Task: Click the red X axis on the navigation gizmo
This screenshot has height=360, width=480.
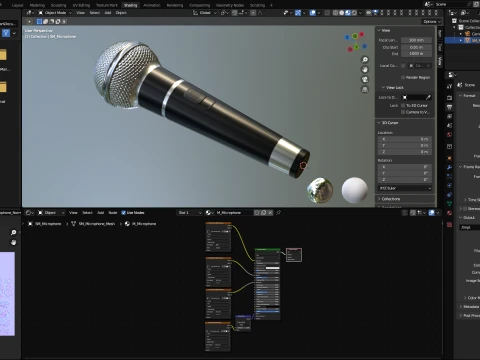Action: click(x=362, y=34)
